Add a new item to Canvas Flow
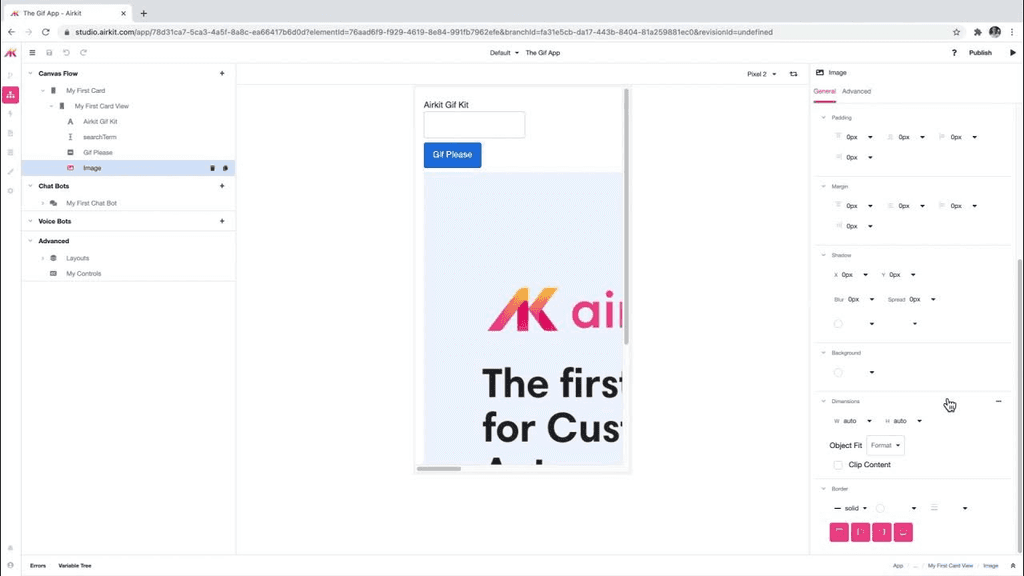This screenshot has width=1024, height=576. point(222,74)
